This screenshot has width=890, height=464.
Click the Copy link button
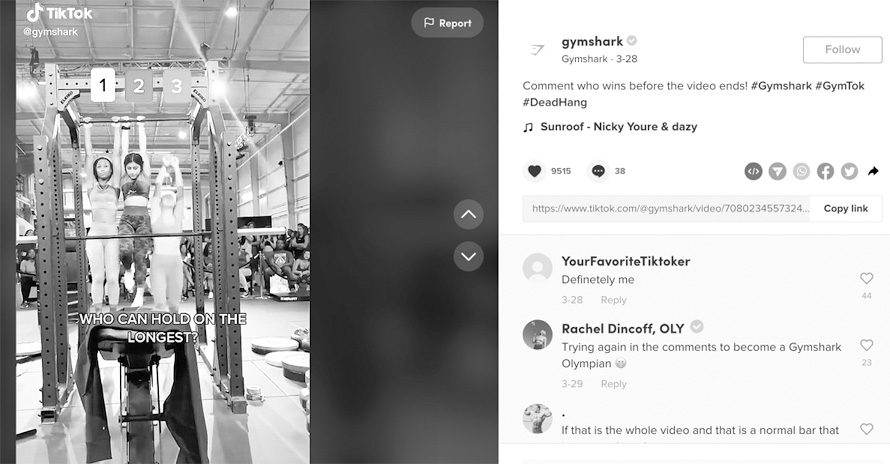846,208
